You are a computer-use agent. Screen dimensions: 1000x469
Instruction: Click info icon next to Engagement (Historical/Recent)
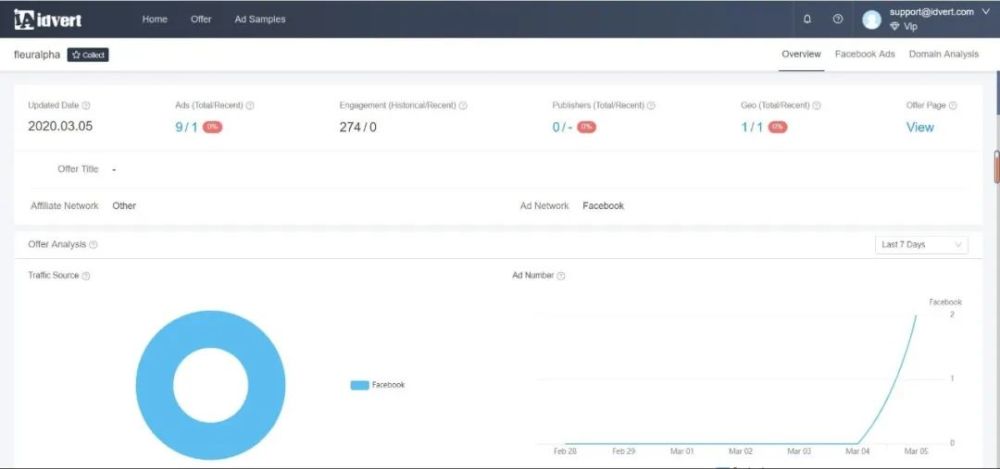463,106
